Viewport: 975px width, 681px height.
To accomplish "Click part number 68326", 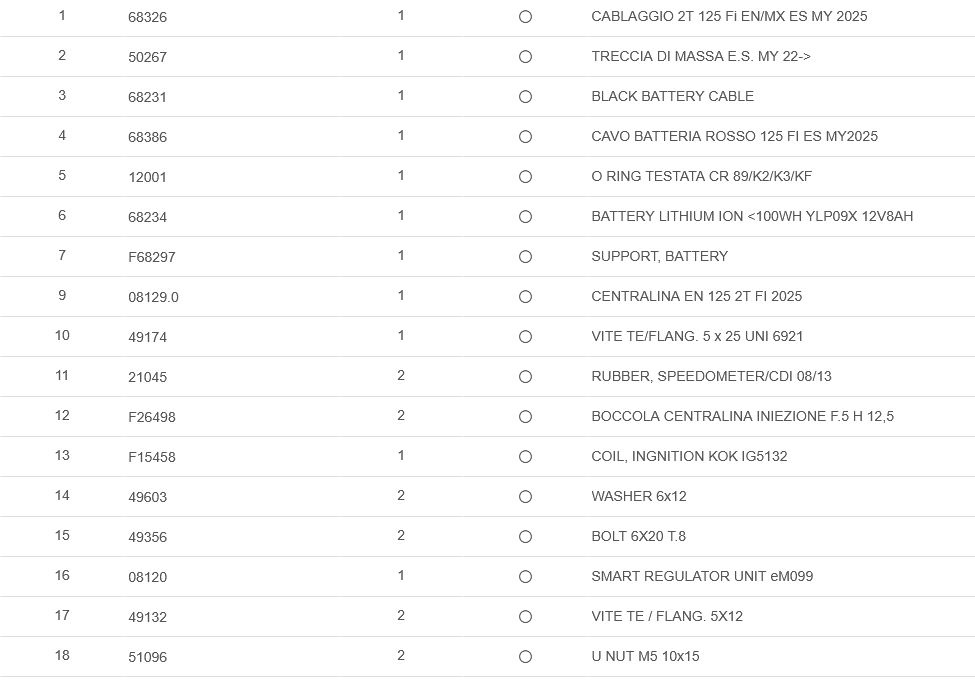I will point(148,17).
